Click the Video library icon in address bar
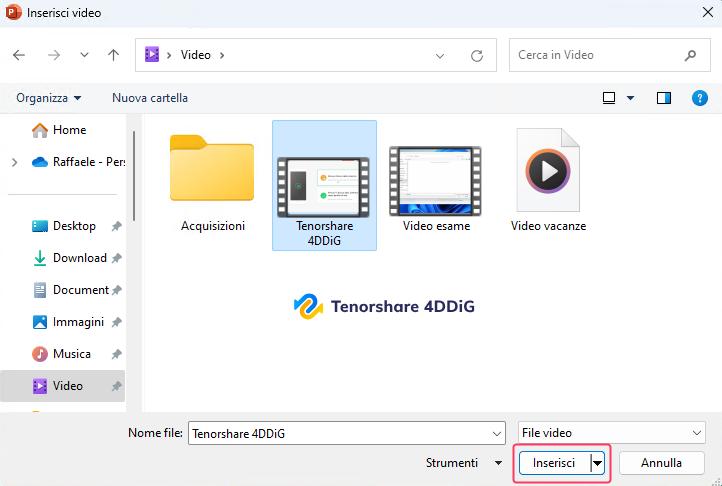This screenshot has height=486, width=722. click(x=152, y=55)
